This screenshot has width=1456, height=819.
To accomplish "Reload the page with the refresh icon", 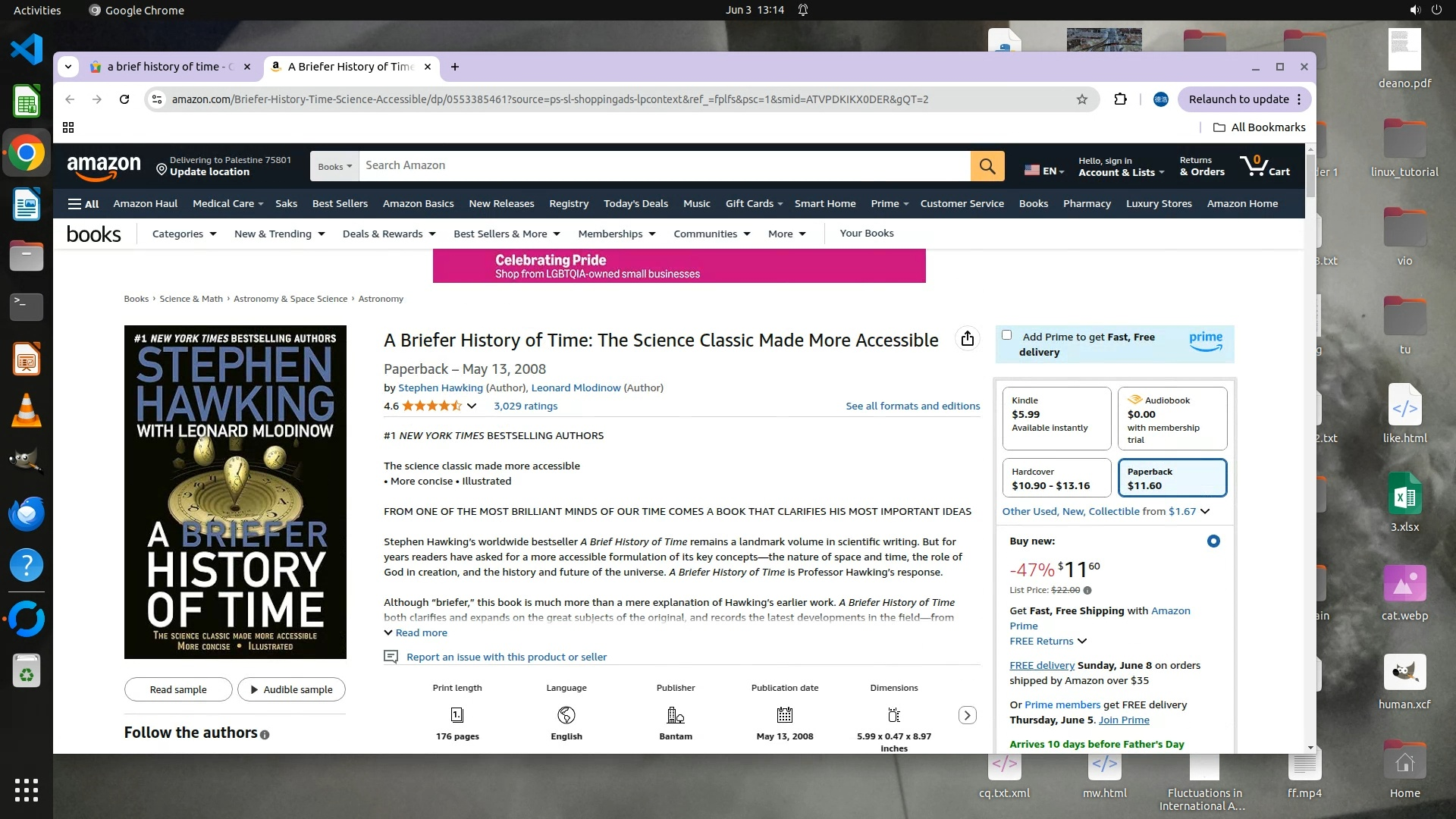I will click(124, 99).
